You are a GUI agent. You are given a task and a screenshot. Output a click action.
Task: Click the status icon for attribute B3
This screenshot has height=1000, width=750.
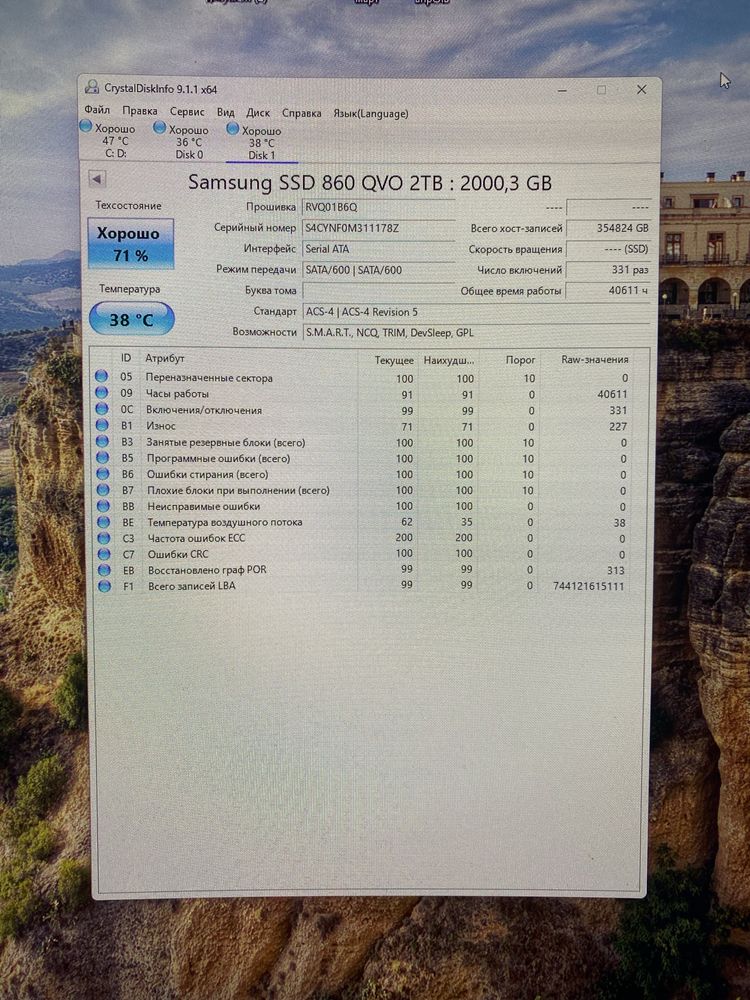(x=102, y=441)
